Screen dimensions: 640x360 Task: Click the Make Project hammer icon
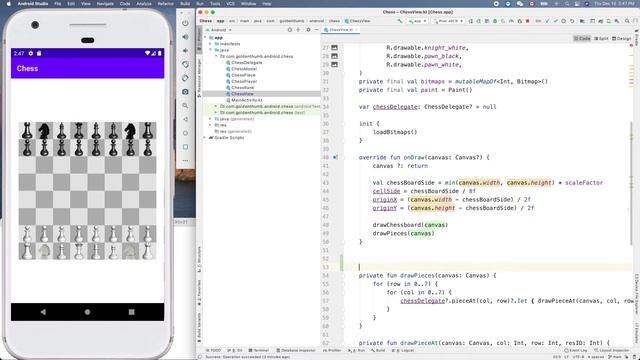pos(400,21)
